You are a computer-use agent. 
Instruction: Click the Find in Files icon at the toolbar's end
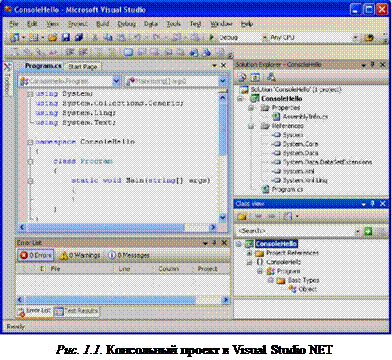(x=369, y=37)
